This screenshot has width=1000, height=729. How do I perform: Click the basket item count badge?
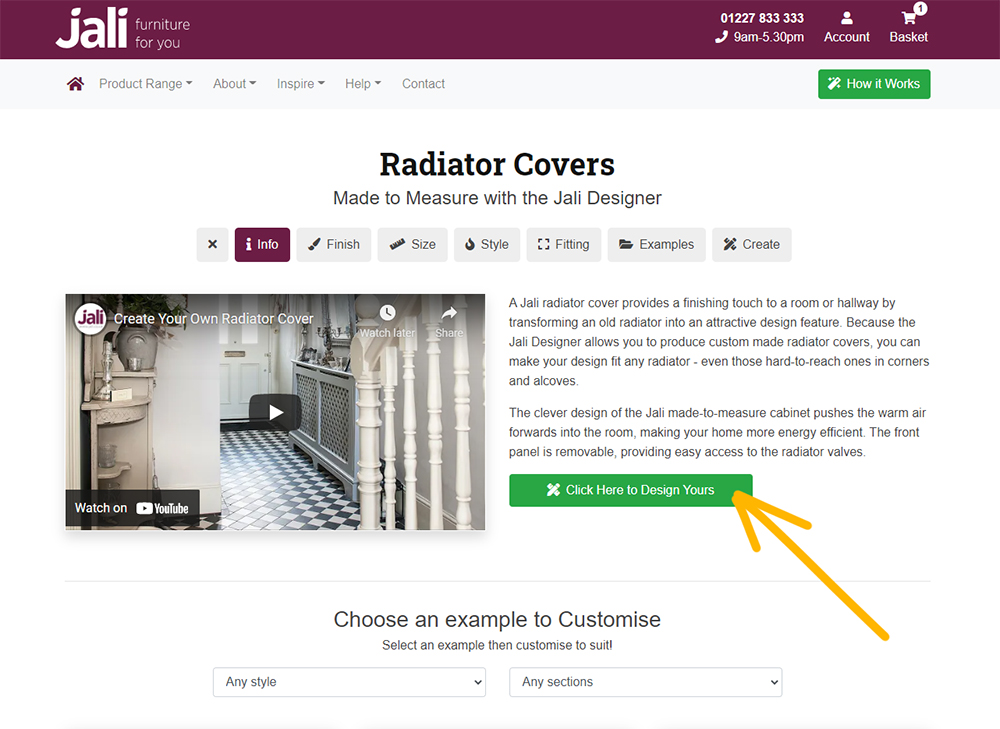(x=920, y=8)
